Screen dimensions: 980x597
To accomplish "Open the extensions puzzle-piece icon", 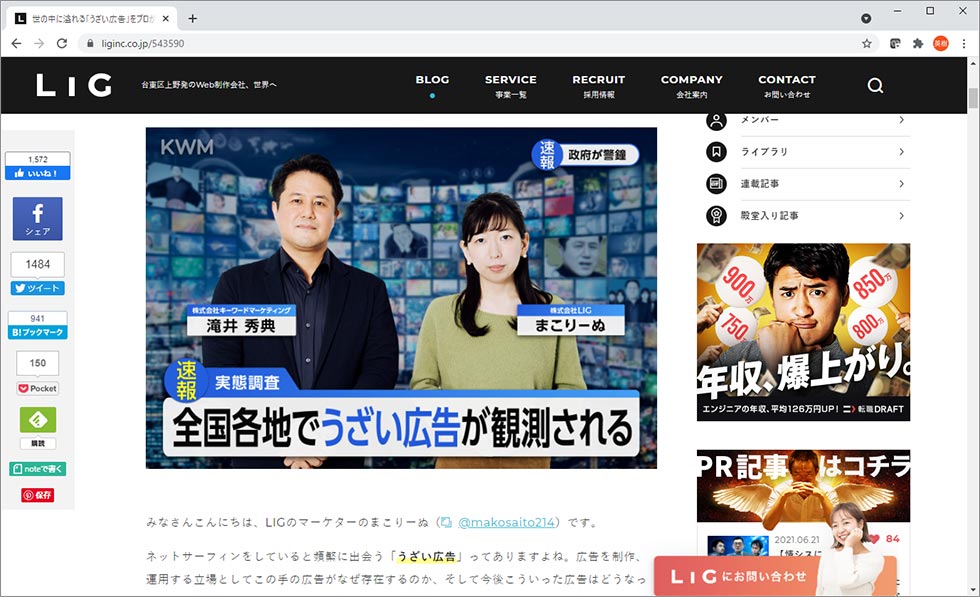I will pyautogui.click(x=918, y=43).
